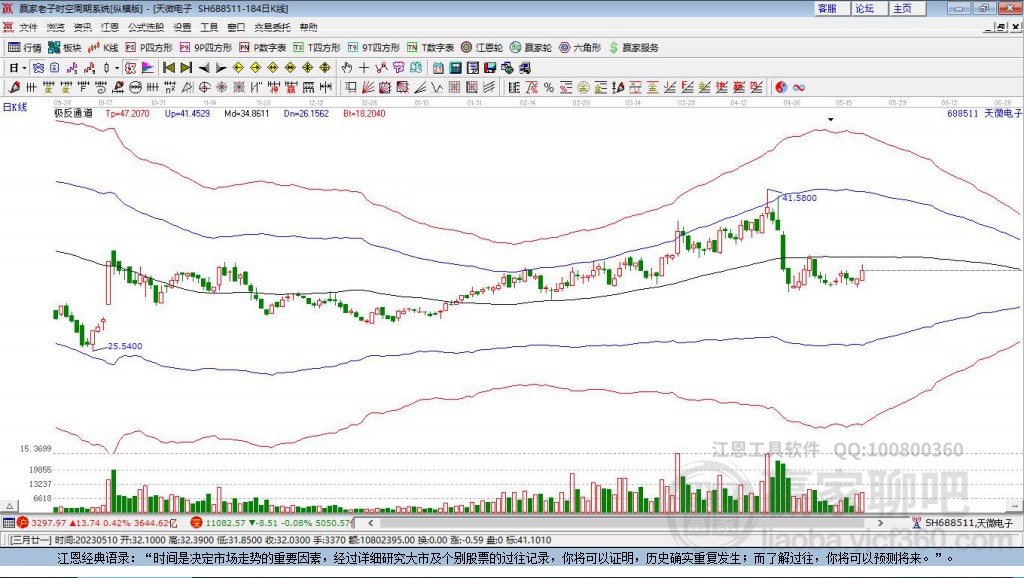Jump to last bar with green skip-forward icon

(x=186, y=68)
